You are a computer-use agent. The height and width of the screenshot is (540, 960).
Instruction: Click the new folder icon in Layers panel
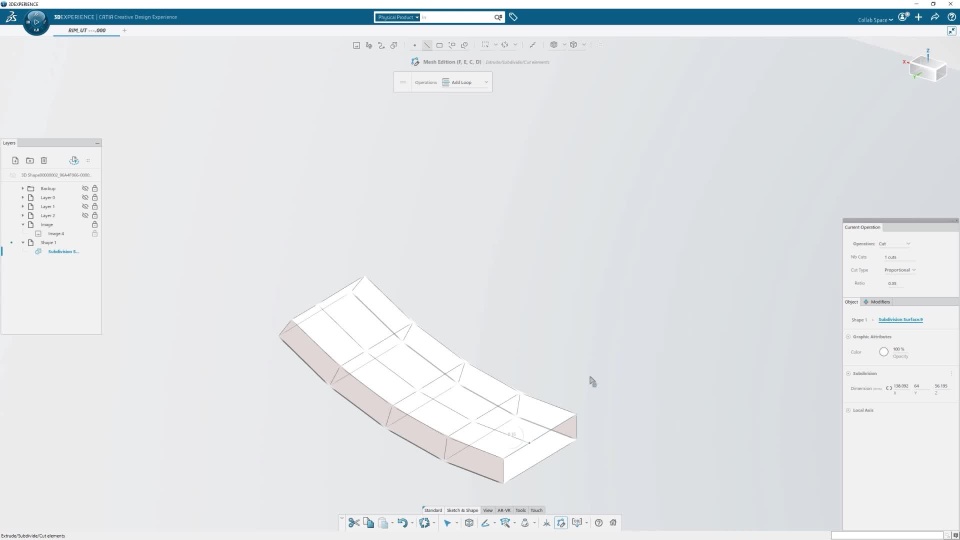click(x=29, y=160)
